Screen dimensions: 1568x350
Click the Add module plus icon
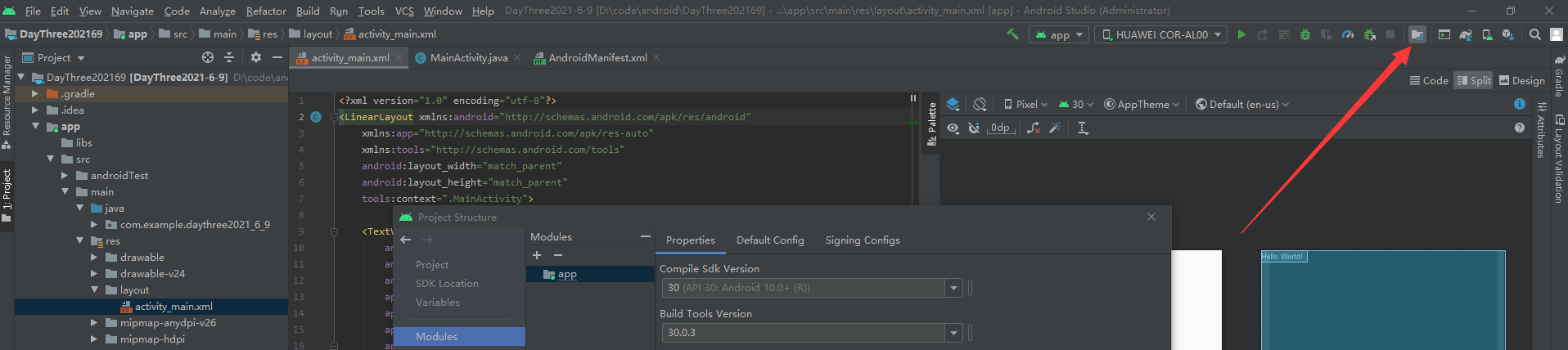pos(537,255)
